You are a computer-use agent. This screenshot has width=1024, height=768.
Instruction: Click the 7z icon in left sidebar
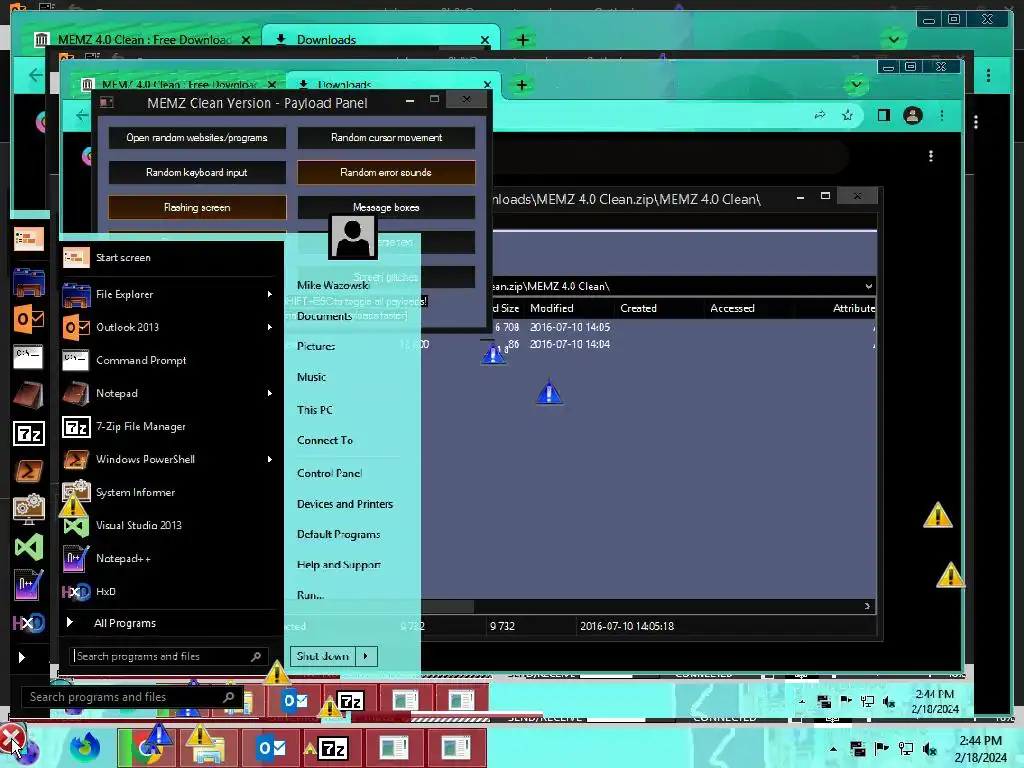(29, 434)
